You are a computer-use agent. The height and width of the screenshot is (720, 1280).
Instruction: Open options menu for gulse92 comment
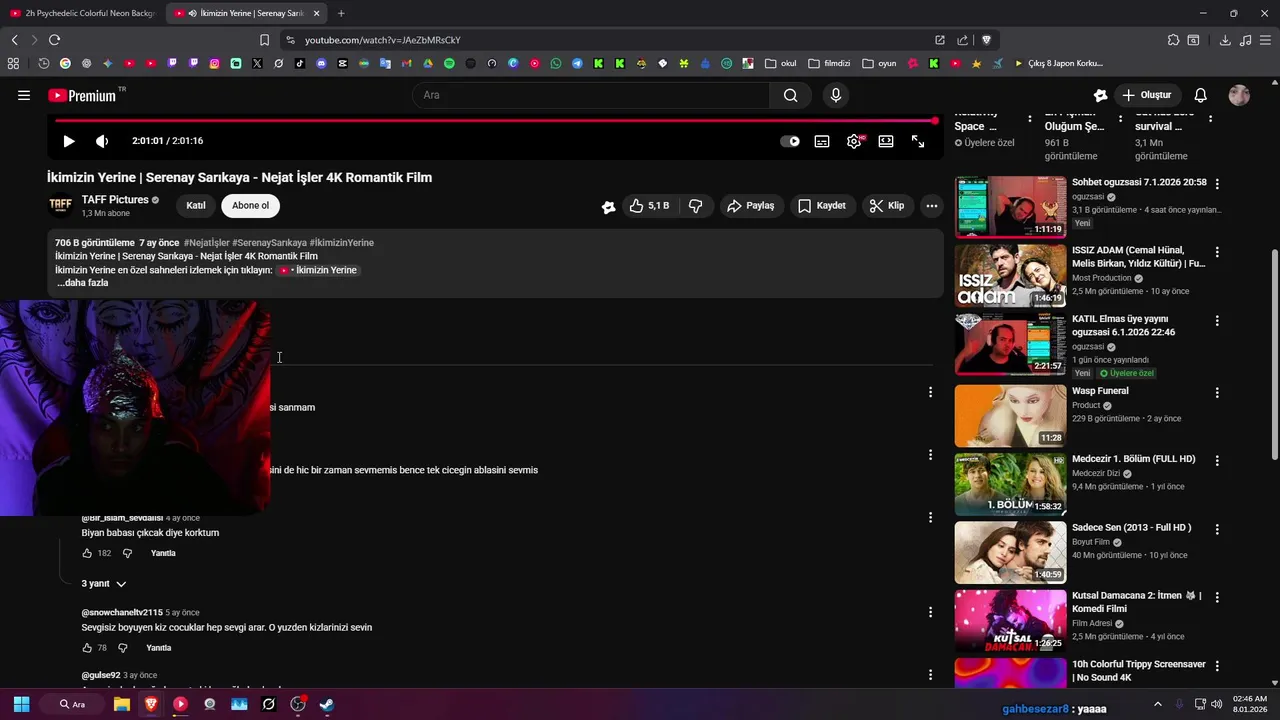[x=930, y=674]
